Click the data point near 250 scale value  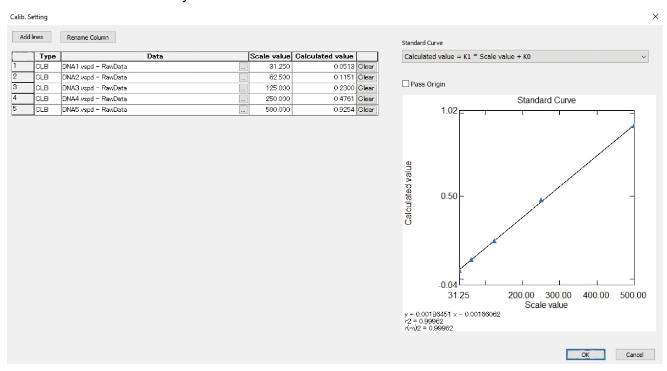(x=541, y=200)
